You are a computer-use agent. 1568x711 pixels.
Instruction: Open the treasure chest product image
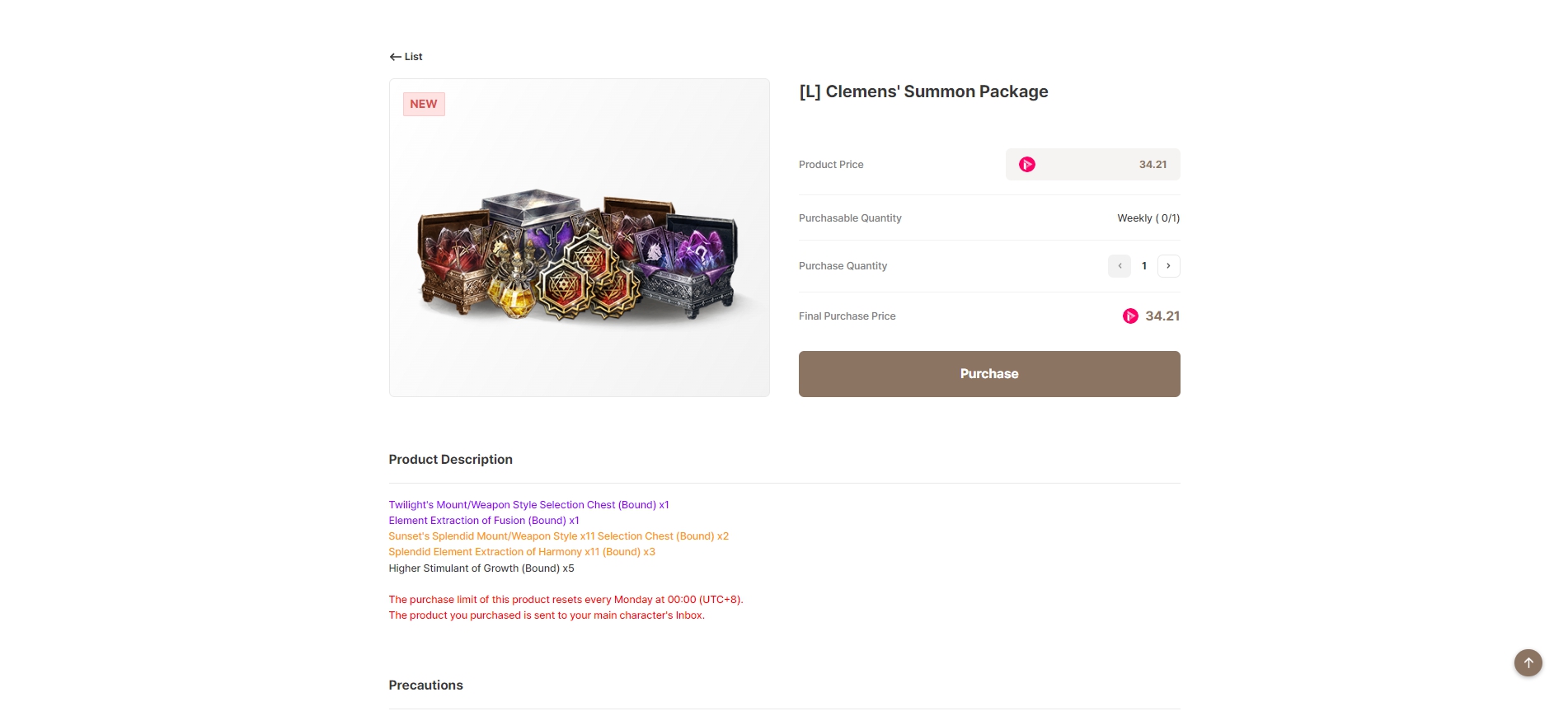pos(579,255)
